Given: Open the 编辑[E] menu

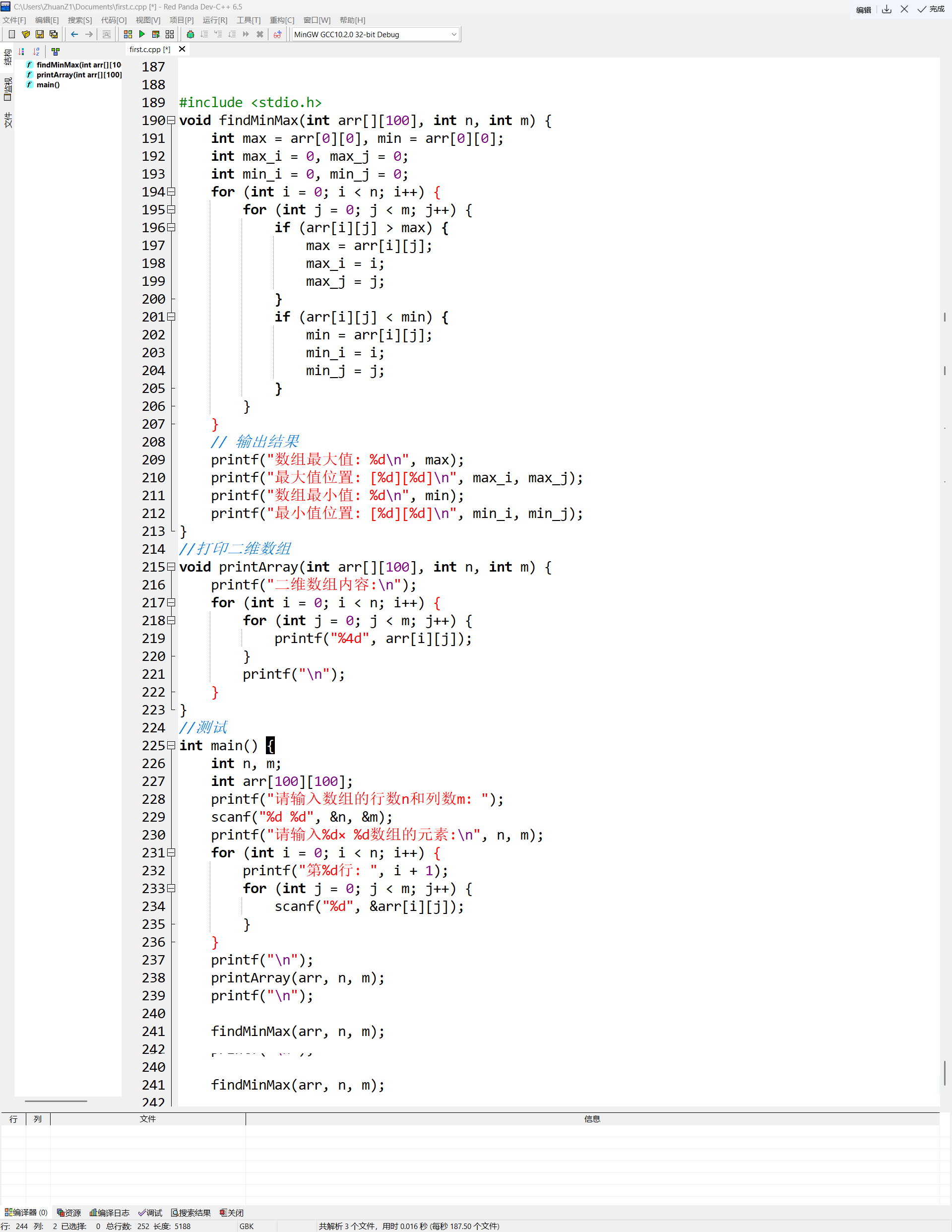Looking at the screenshot, I should click(47, 20).
